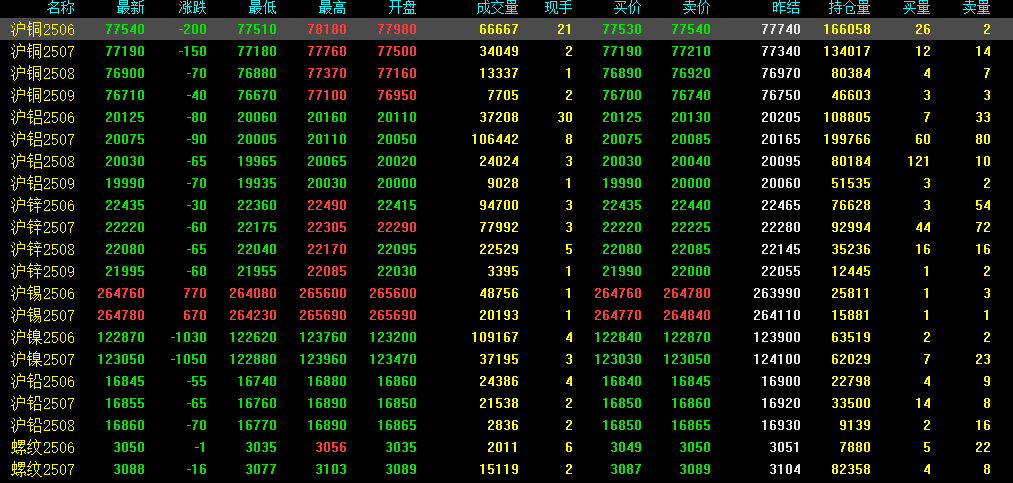
Task: Click the 卖量 column header
Action: click(977, 8)
